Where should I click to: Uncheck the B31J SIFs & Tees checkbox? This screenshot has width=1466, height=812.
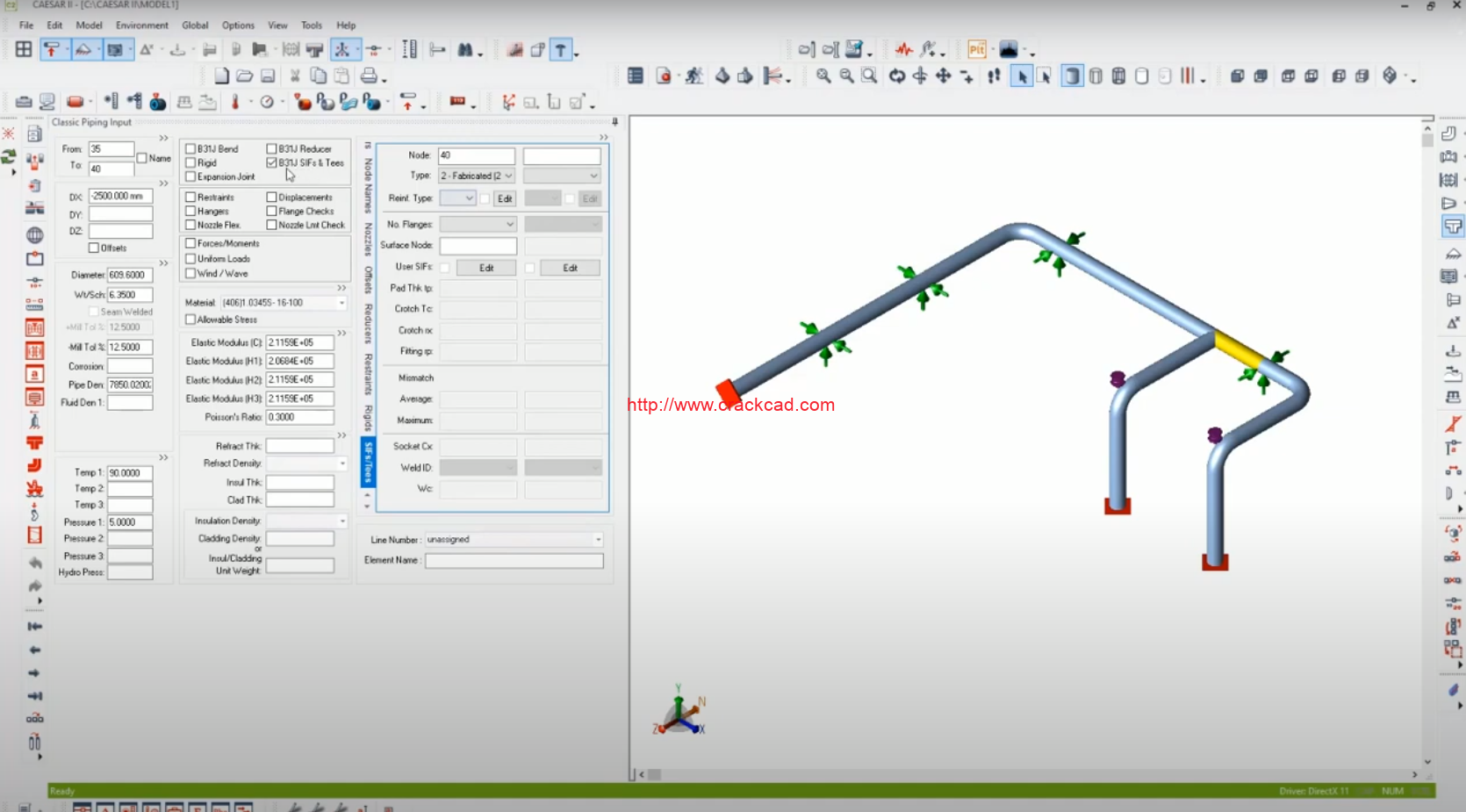(270, 162)
